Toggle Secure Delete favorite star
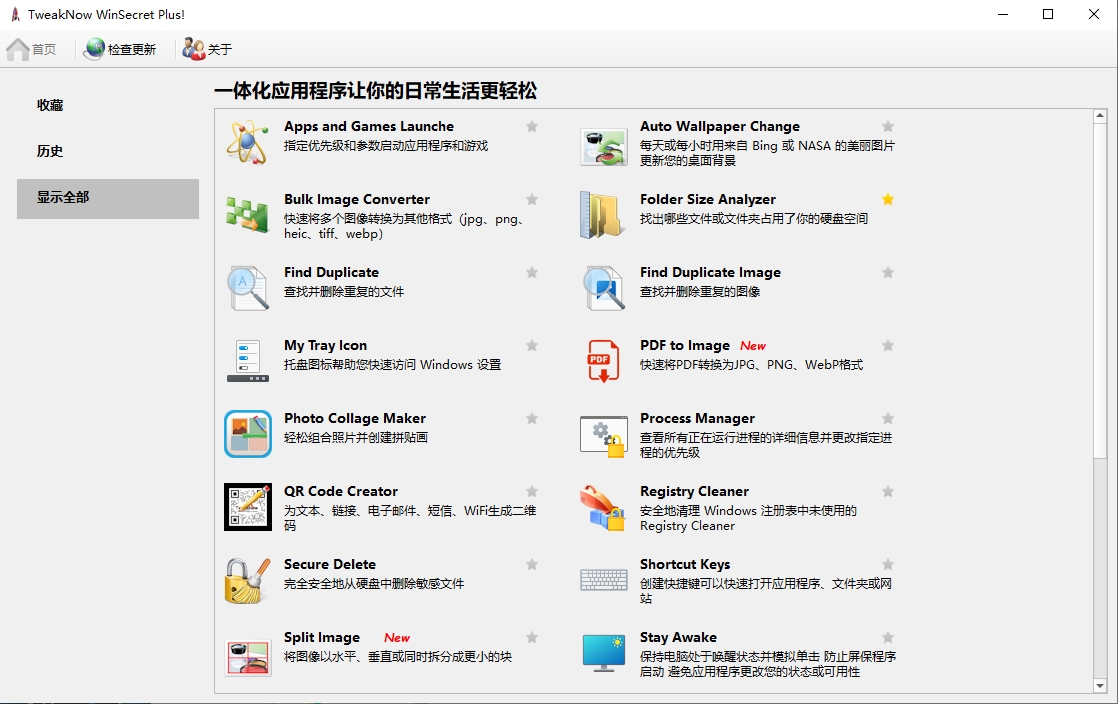Viewport: 1118px width, 704px height. coord(532,564)
